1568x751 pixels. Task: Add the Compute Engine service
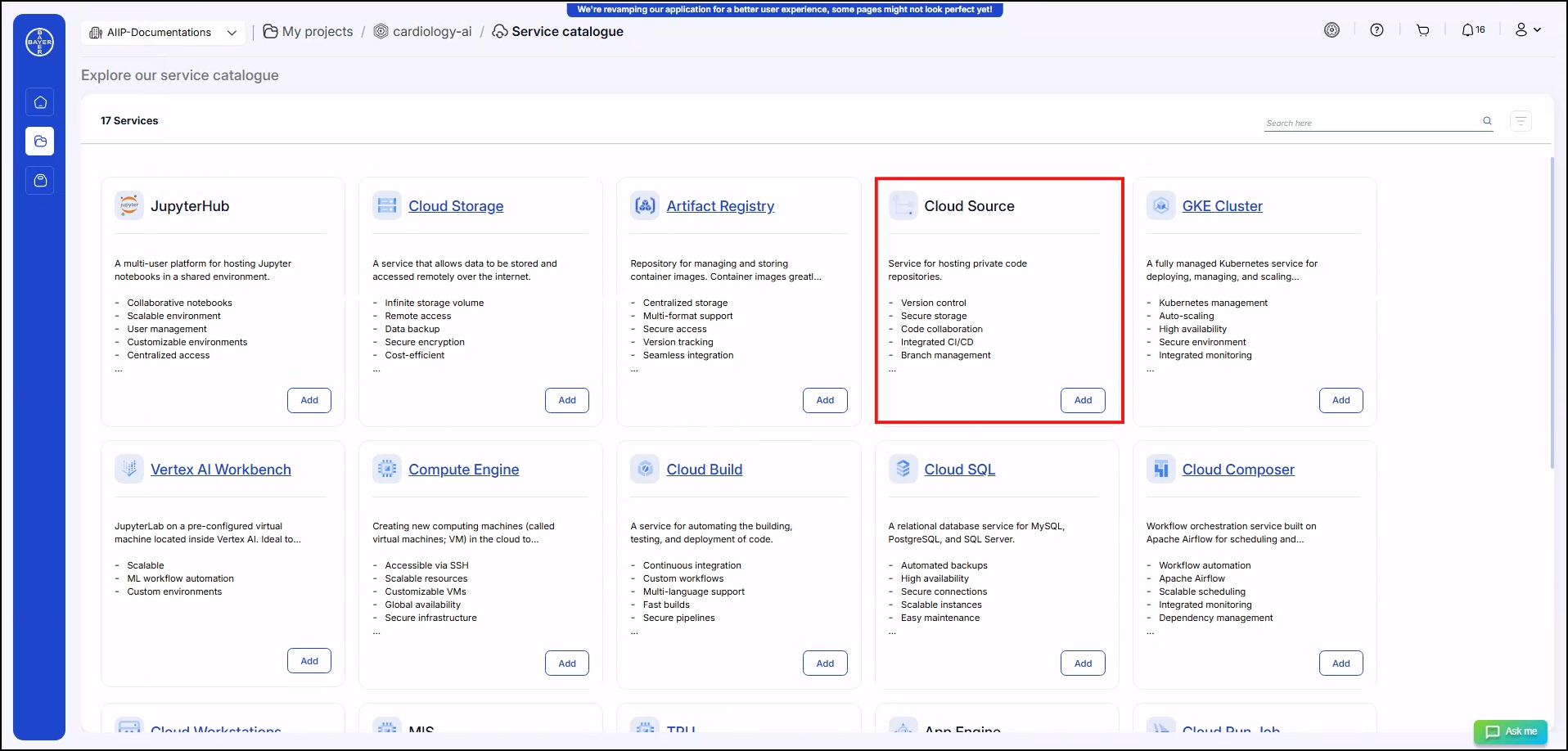click(567, 663)
